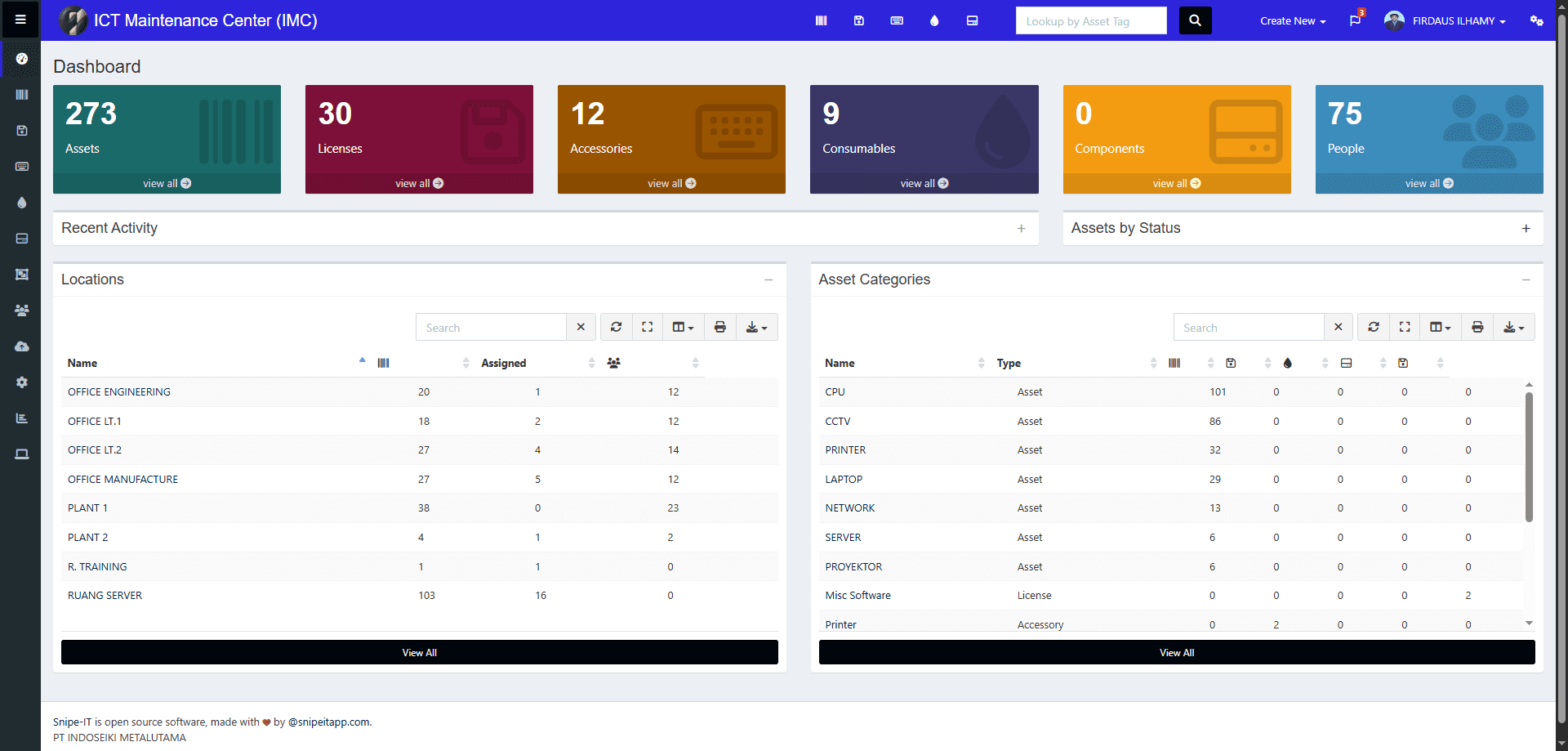Open the admin gears icon at top right
This screenshot has height=751, width=1568.
[x=1538, y=20]
